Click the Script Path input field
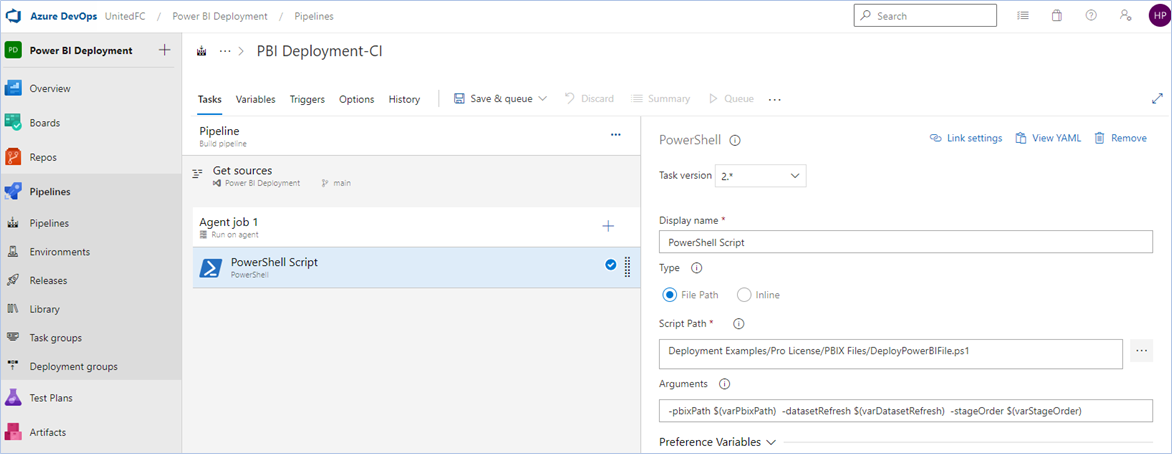Screen dimensions: 1172x454 891,354
